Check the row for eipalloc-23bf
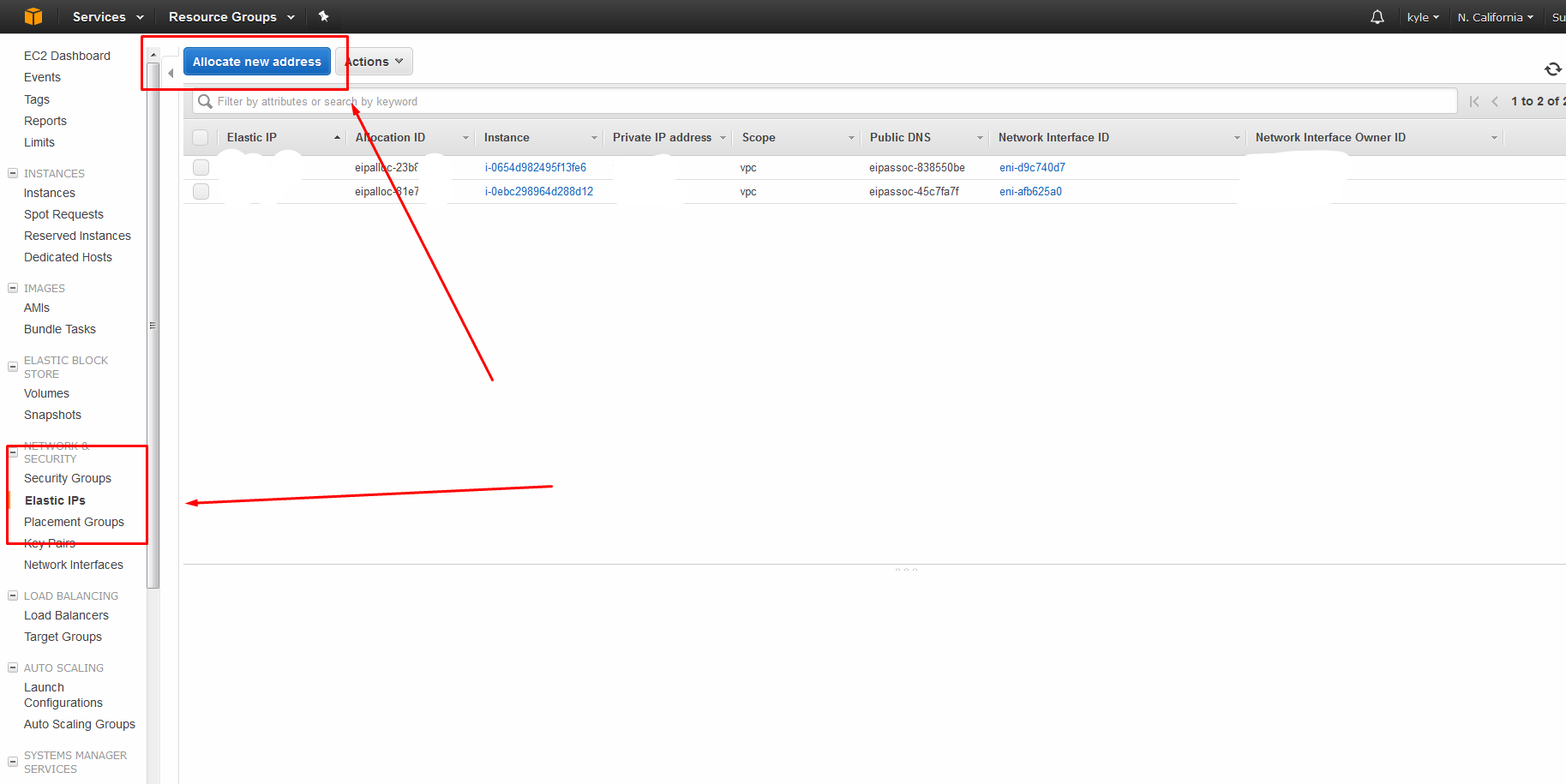 pos(201,167)
